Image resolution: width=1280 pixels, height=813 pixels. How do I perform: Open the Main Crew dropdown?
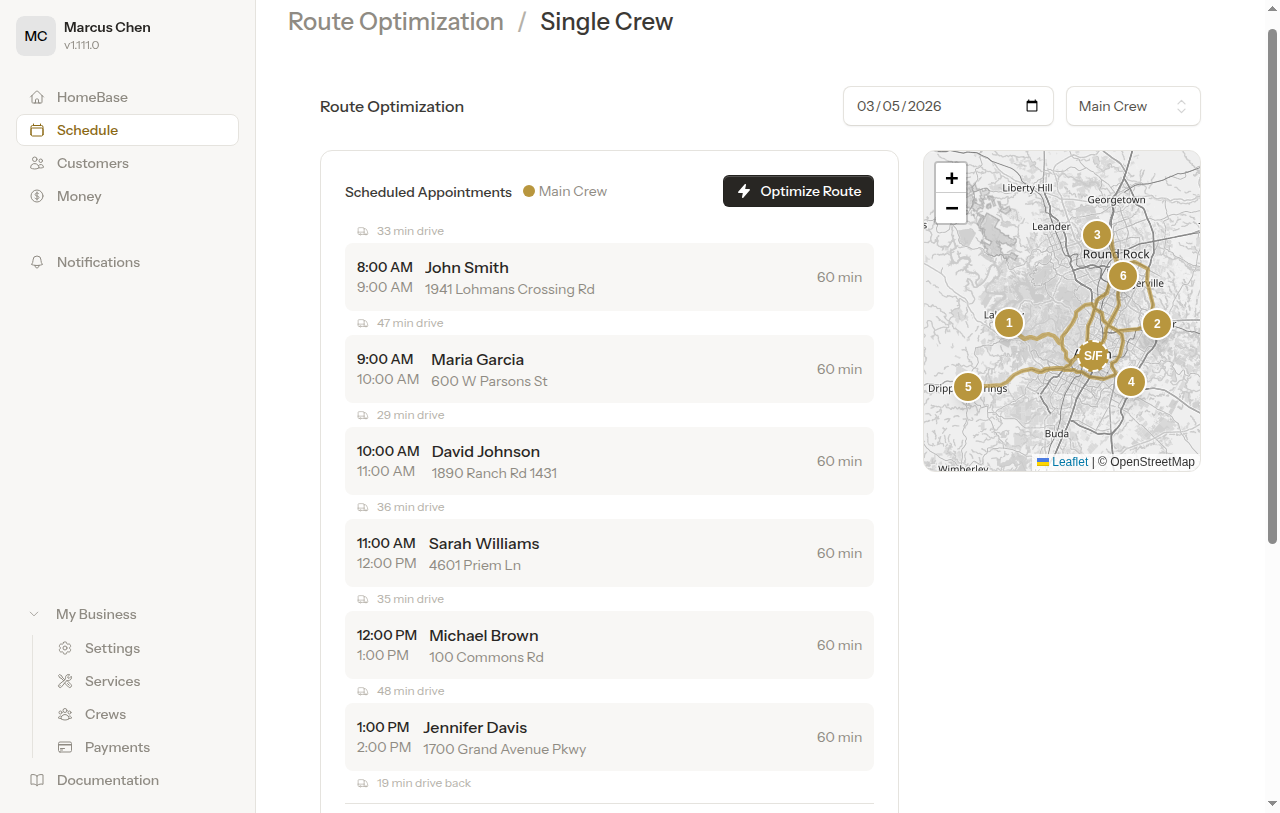click(1133, 106)
